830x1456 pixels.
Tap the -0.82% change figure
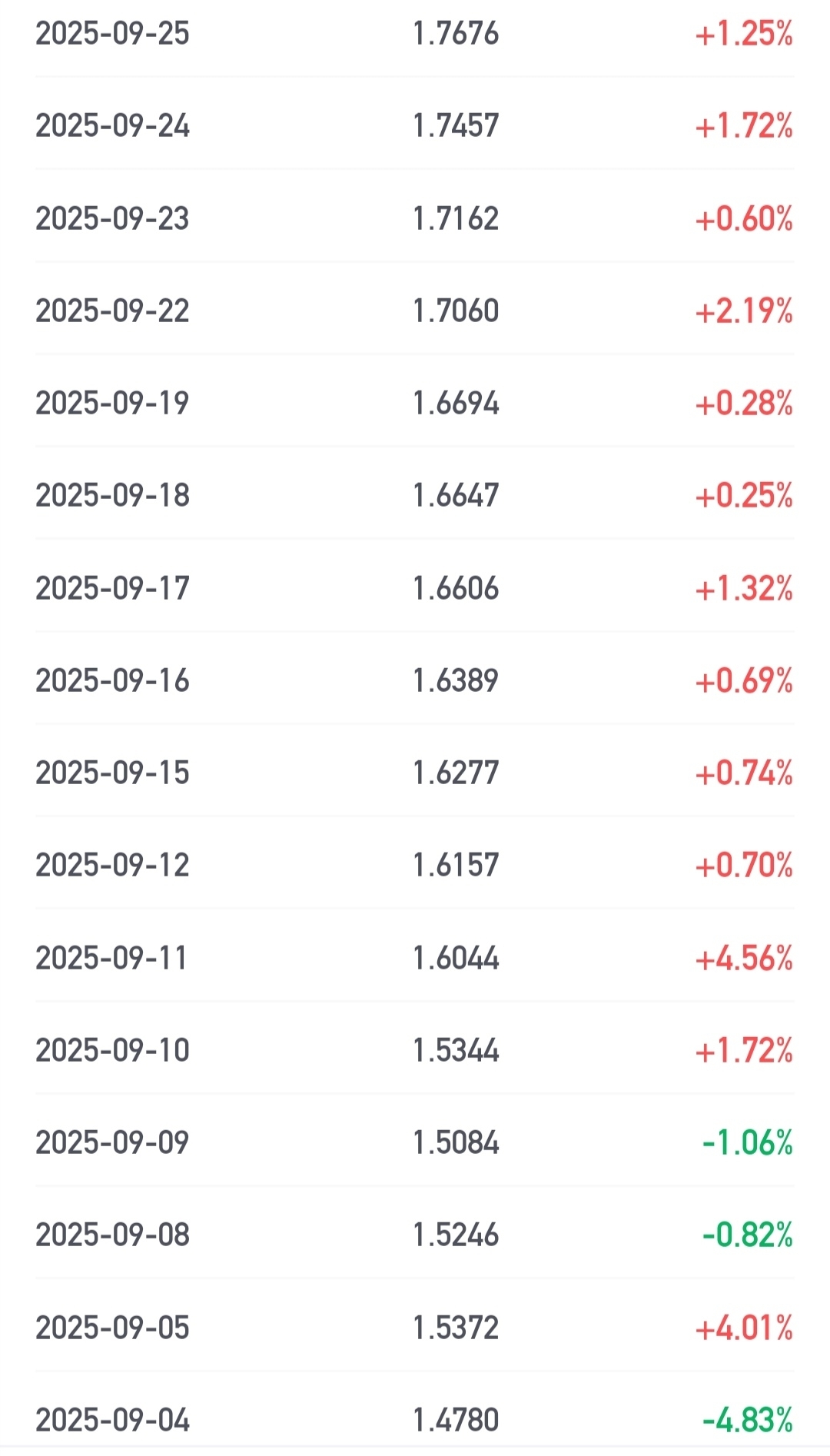coord(747,1235)
